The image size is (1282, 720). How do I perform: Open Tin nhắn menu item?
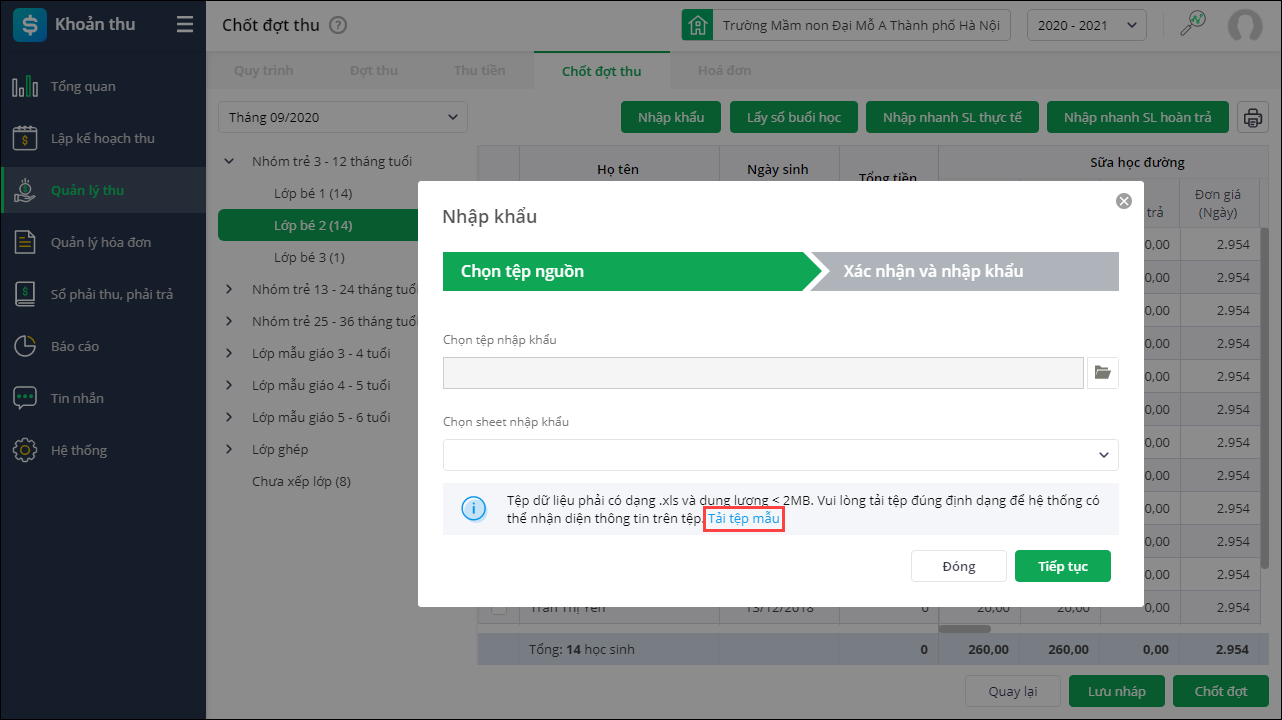point(103,398)
